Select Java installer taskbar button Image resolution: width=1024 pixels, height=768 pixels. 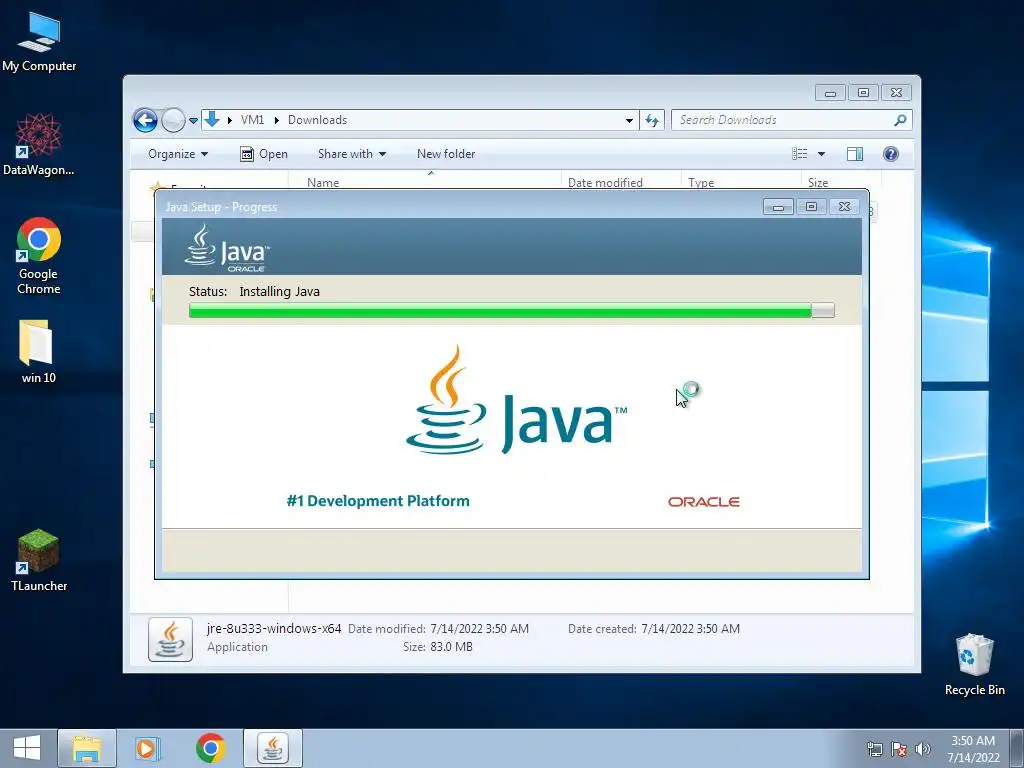[273, 748]
